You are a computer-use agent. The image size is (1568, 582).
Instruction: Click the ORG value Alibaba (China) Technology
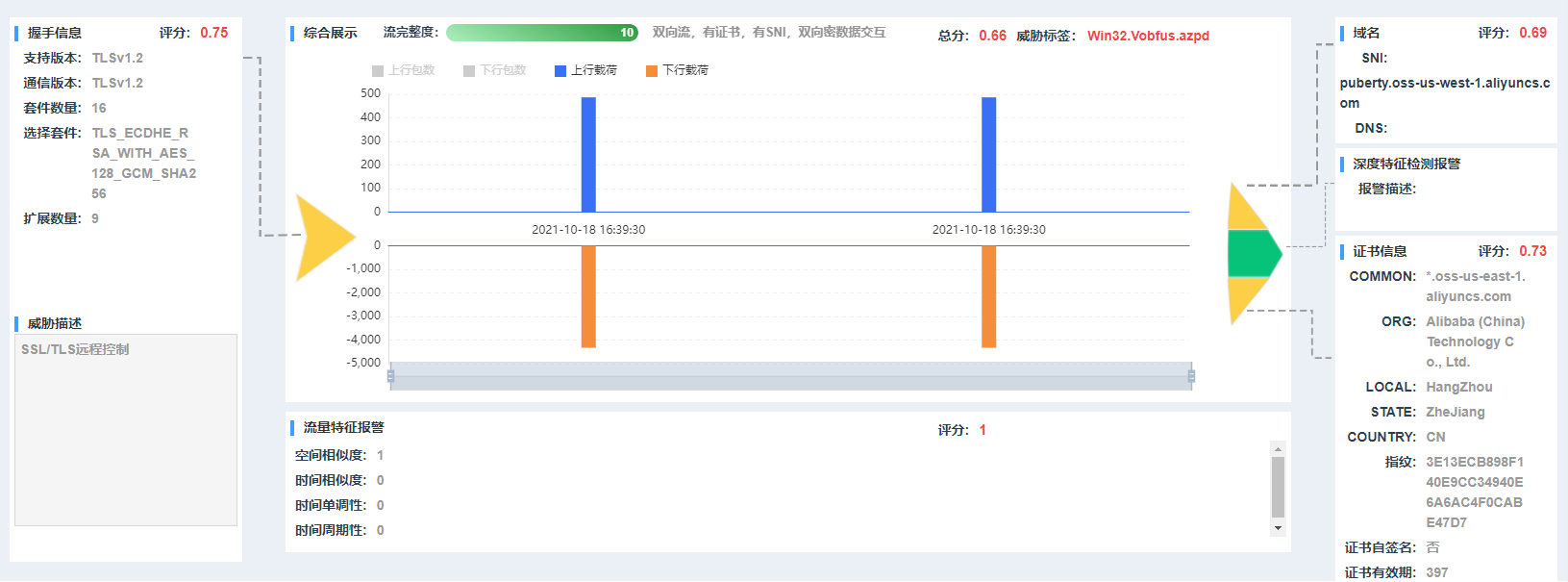pyautogui.click(x=1476, y=342)
